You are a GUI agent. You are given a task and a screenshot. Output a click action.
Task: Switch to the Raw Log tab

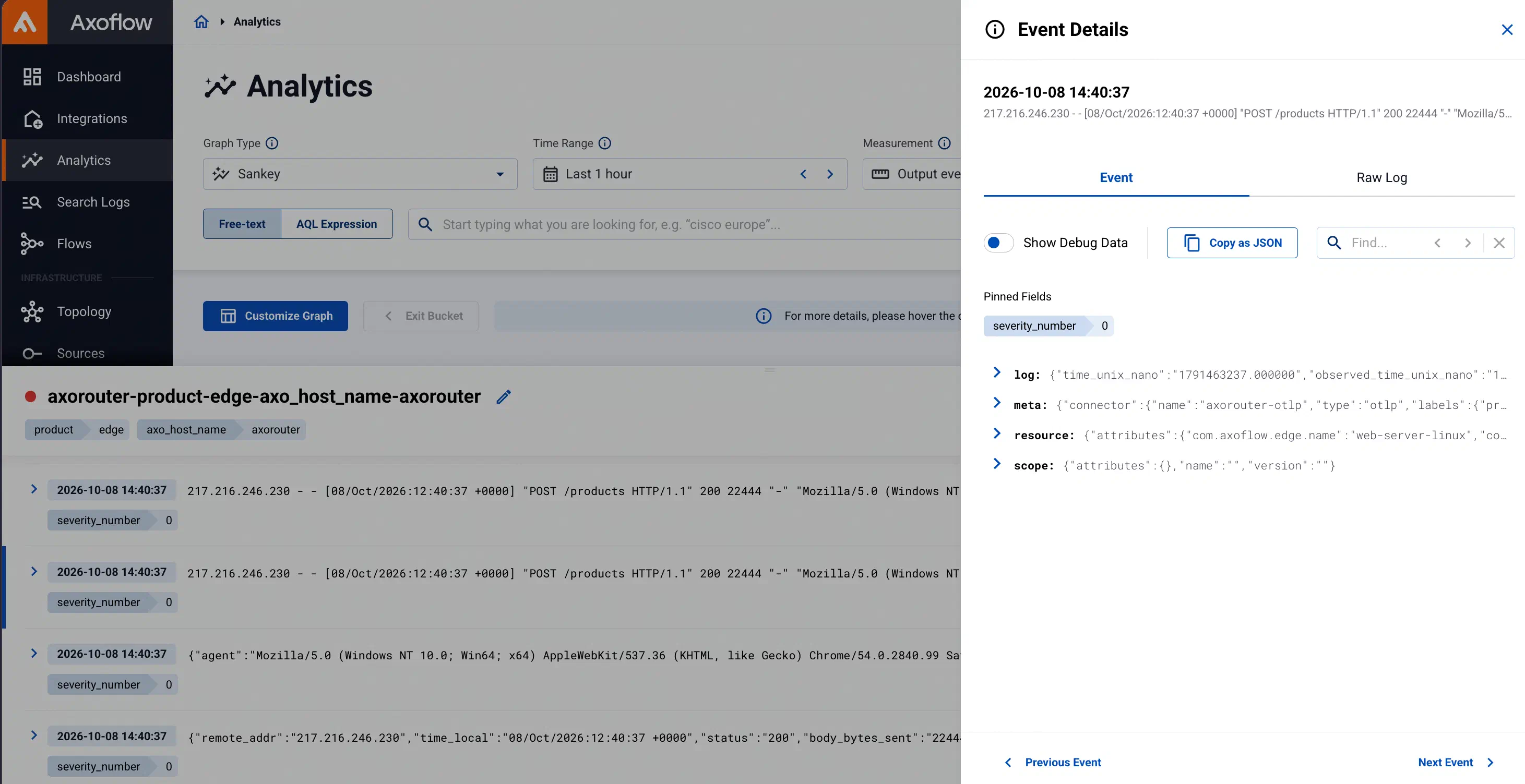tap(1381, 177)
